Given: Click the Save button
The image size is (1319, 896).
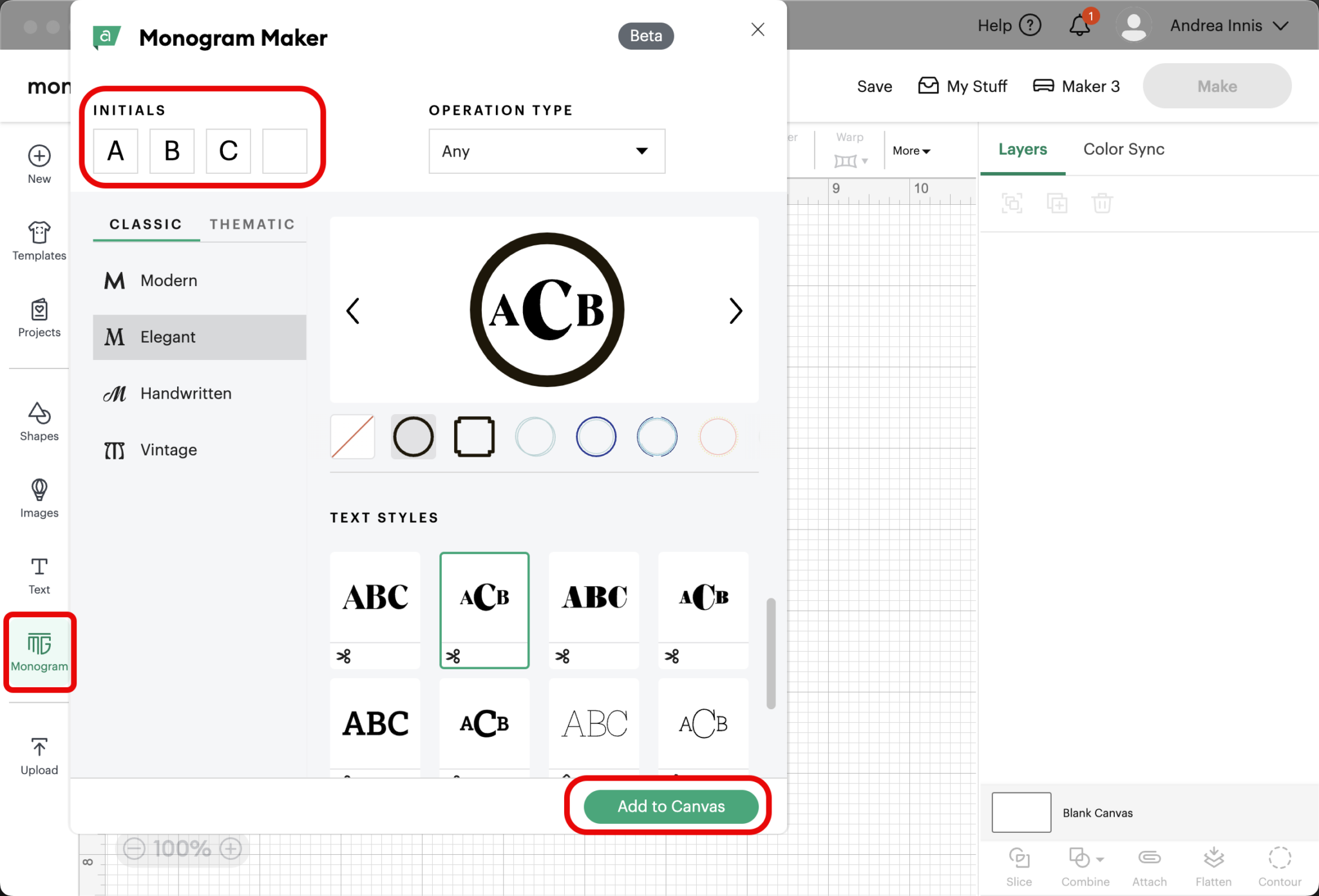Looking at the screenshot, I should click(x=874, y=86).
